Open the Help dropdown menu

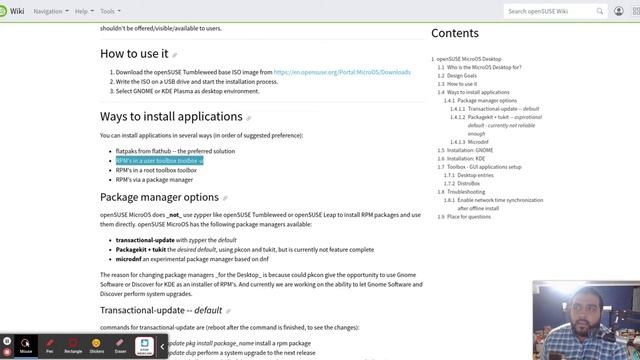(x=84, y=11)
